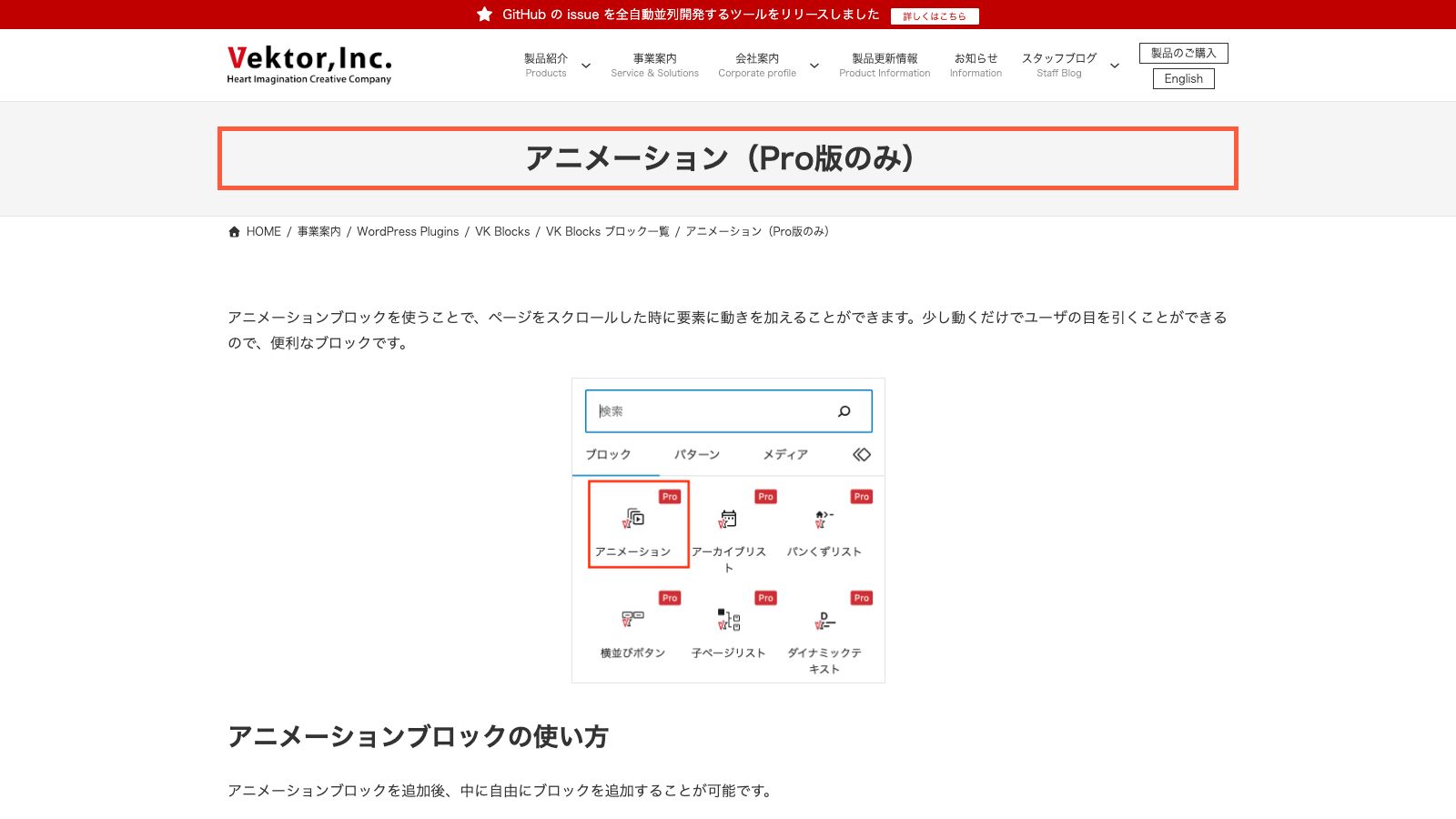Click the Heart Imagination Creative Company tagline

tap(309, 79)
